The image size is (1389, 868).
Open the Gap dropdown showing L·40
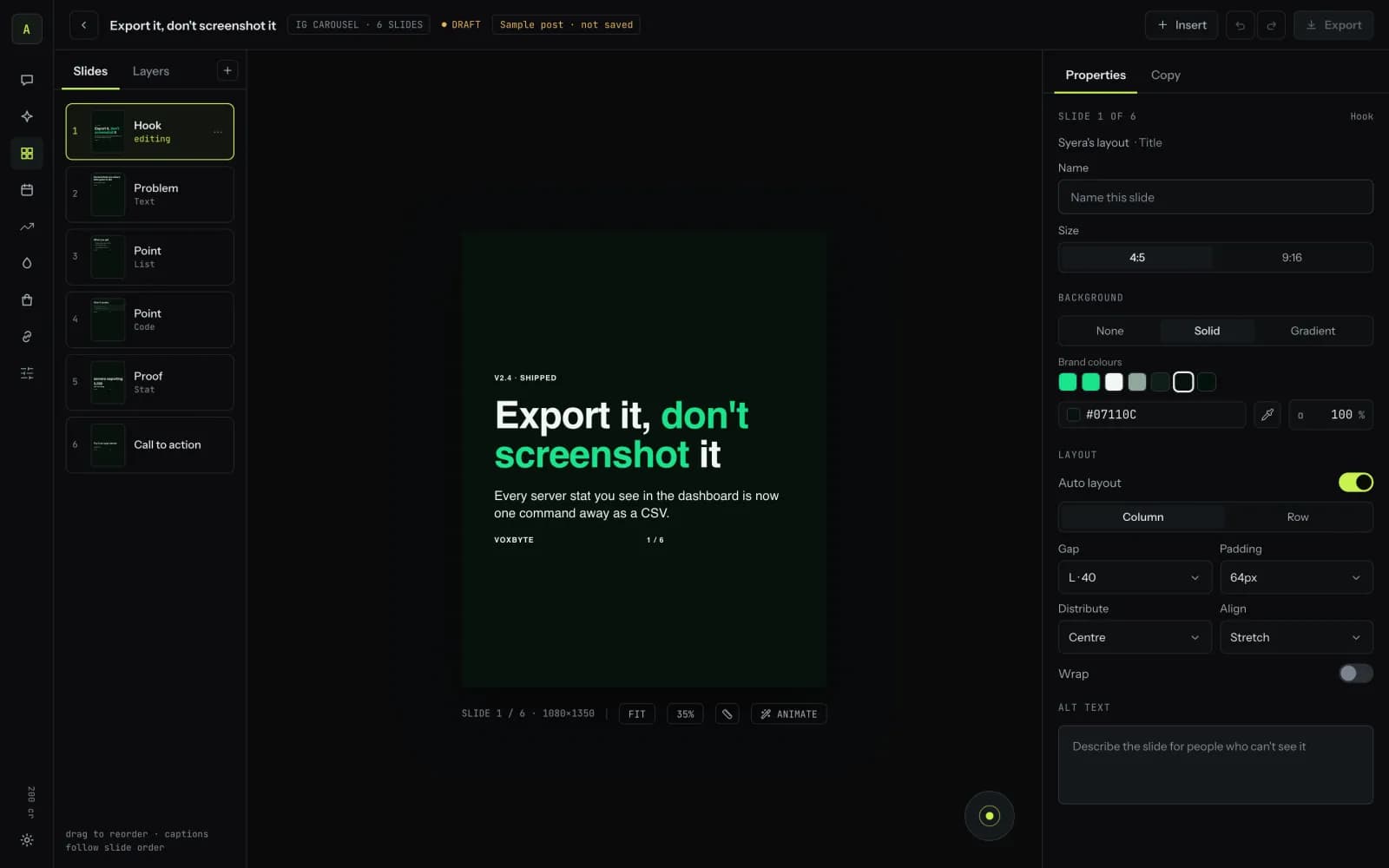coord(1135,578)
